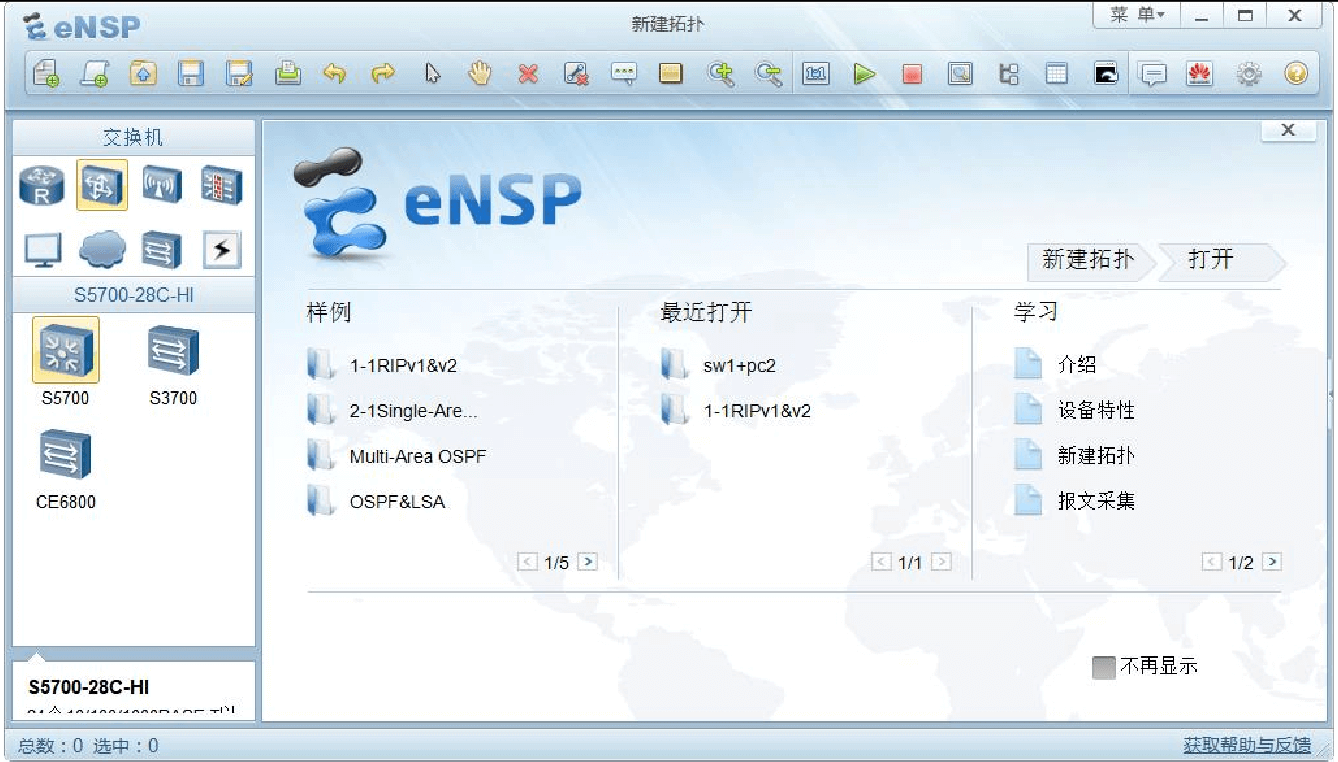
Task: Select the pointer cursor tool
Action: pyautogui.click(x=432, y=74)
